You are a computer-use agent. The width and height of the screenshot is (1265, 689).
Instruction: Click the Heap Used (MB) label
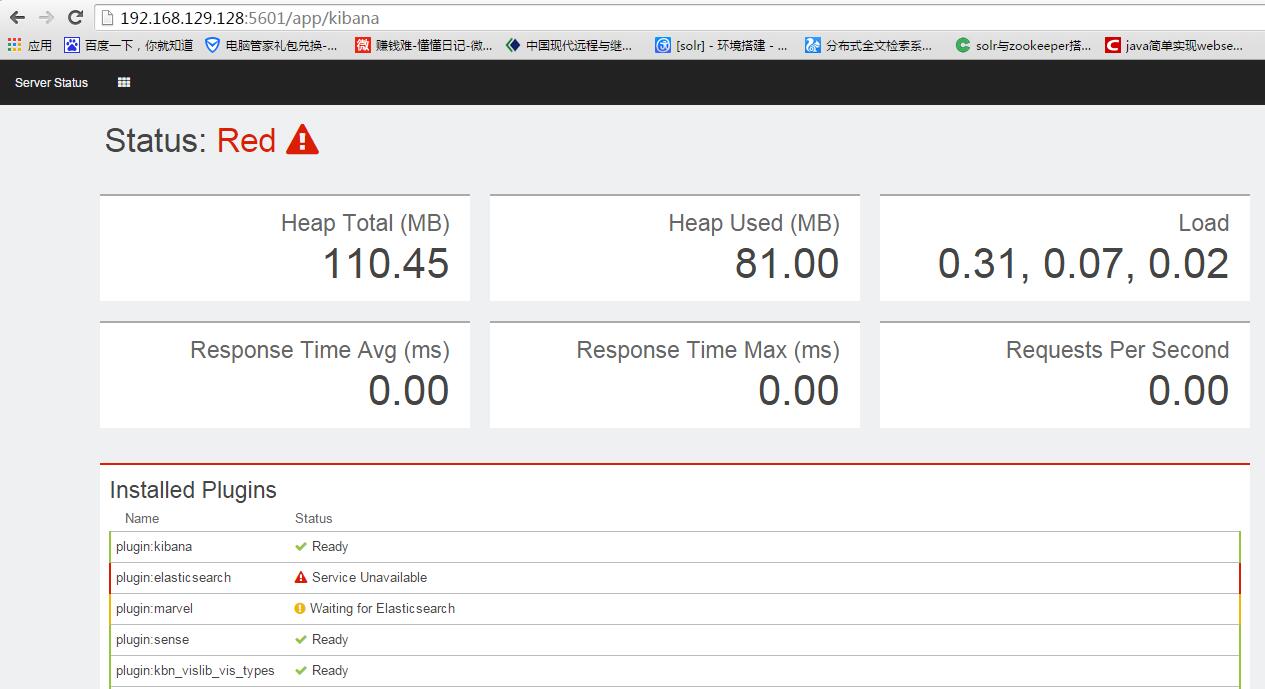pos(754,223)
